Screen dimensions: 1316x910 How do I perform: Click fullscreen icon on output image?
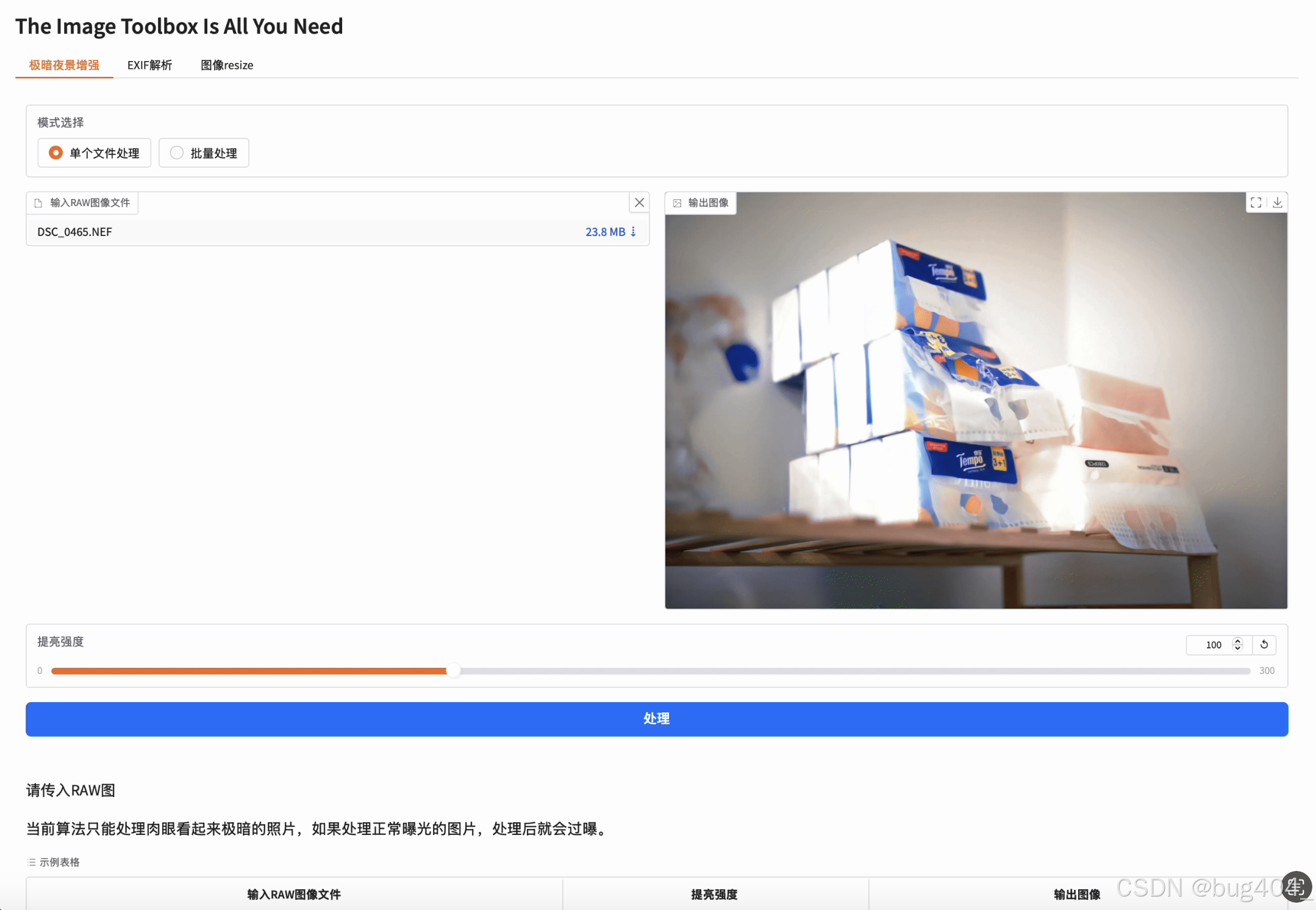coord(1256,202)
